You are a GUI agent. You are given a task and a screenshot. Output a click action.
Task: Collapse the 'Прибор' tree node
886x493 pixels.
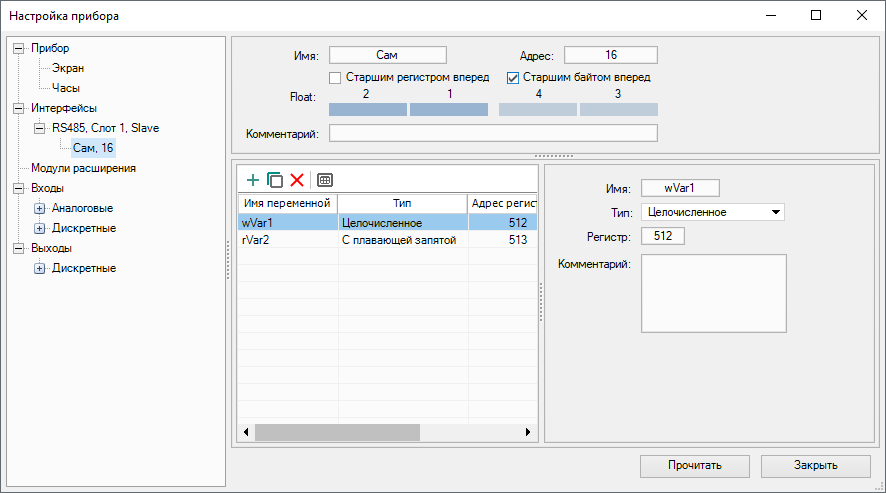(19, 48)
